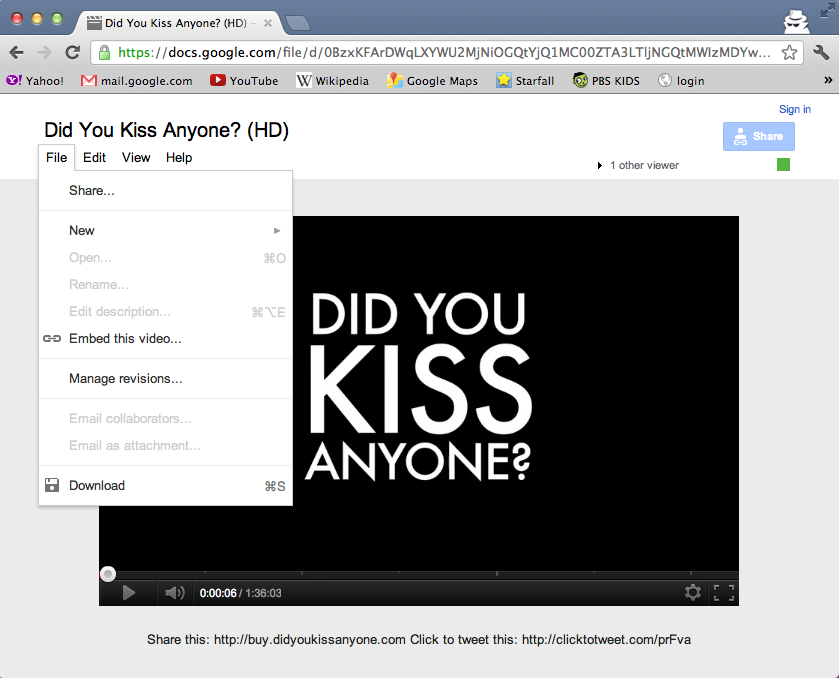Image resolution: width=839 pixels, height=678 pixels.
Task: Click the browser Back arrow
Action: click(x=17, y=52)
